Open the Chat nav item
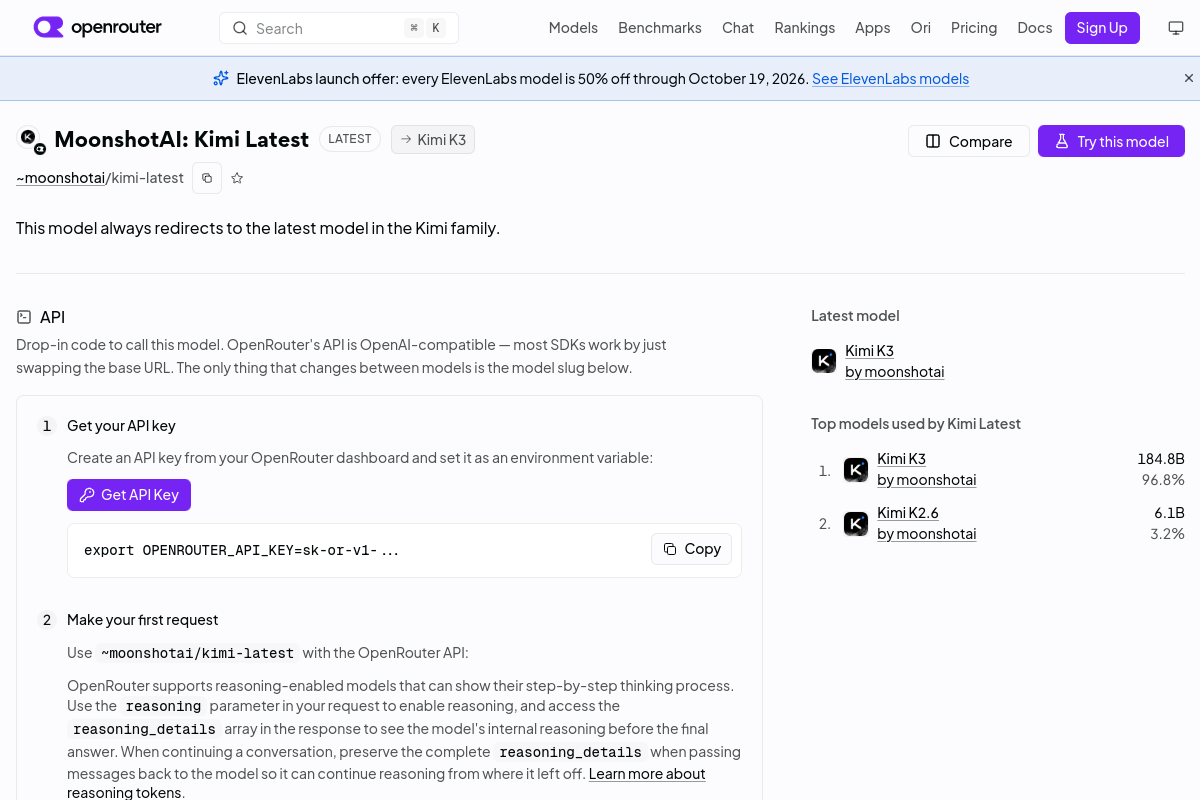1200x800 pixels. point(738,28)
